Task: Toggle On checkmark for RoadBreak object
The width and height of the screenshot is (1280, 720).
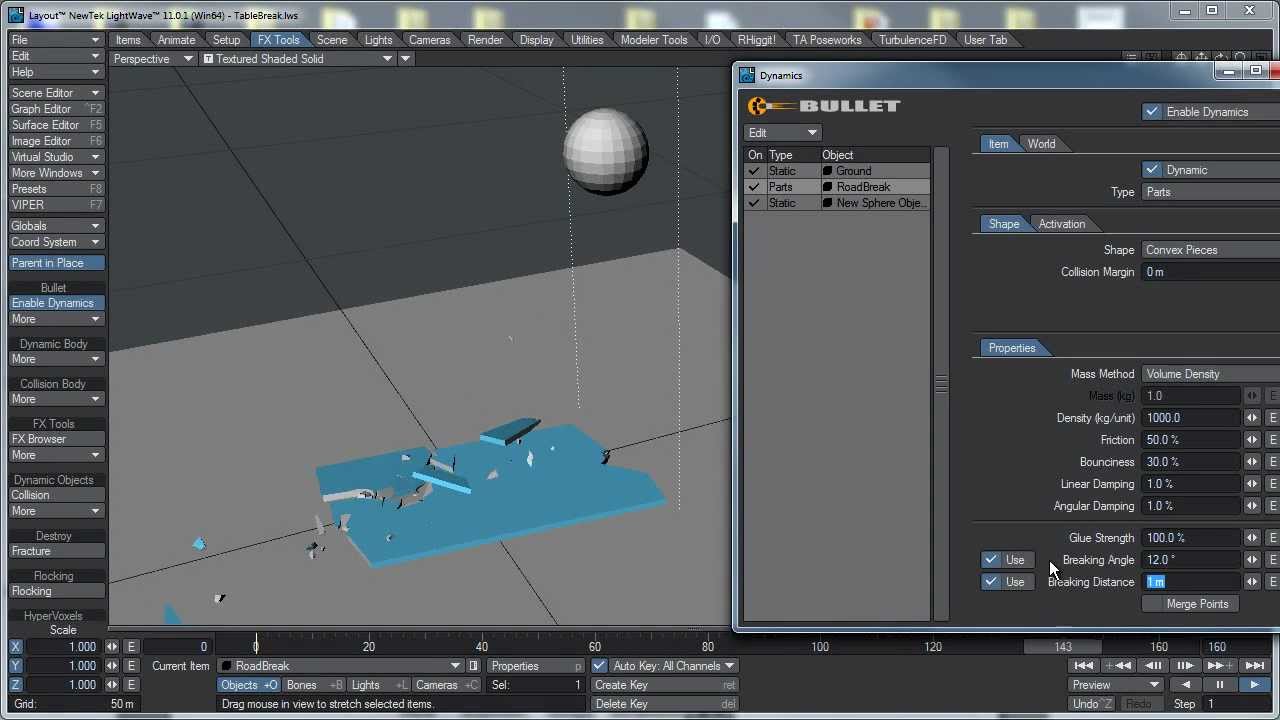Action: click(x=754, y=187)
